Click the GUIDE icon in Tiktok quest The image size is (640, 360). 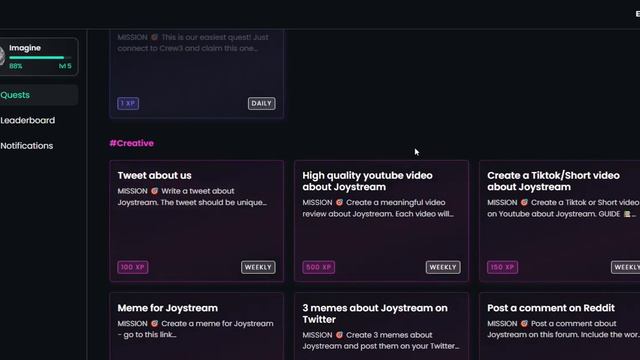click(x=627, y=214)
